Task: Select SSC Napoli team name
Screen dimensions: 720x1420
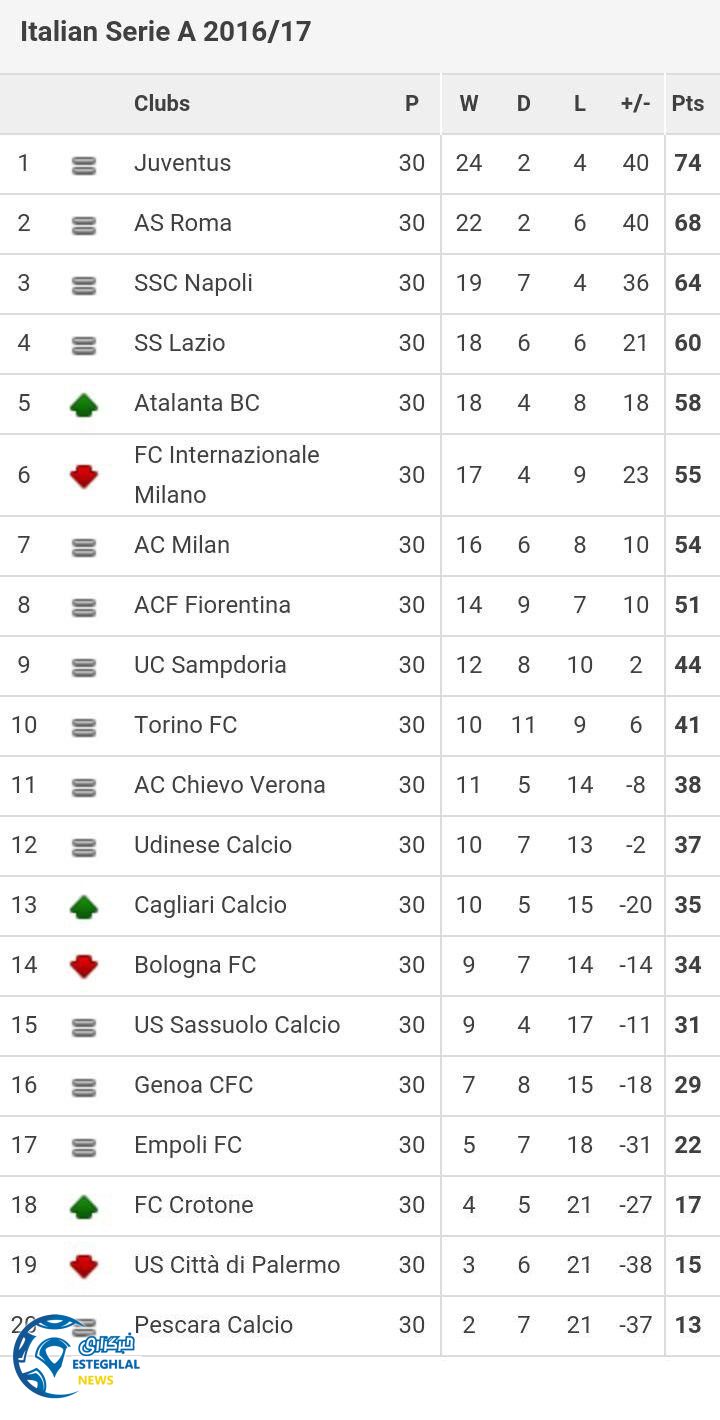Action: click(x=193, y=283)
